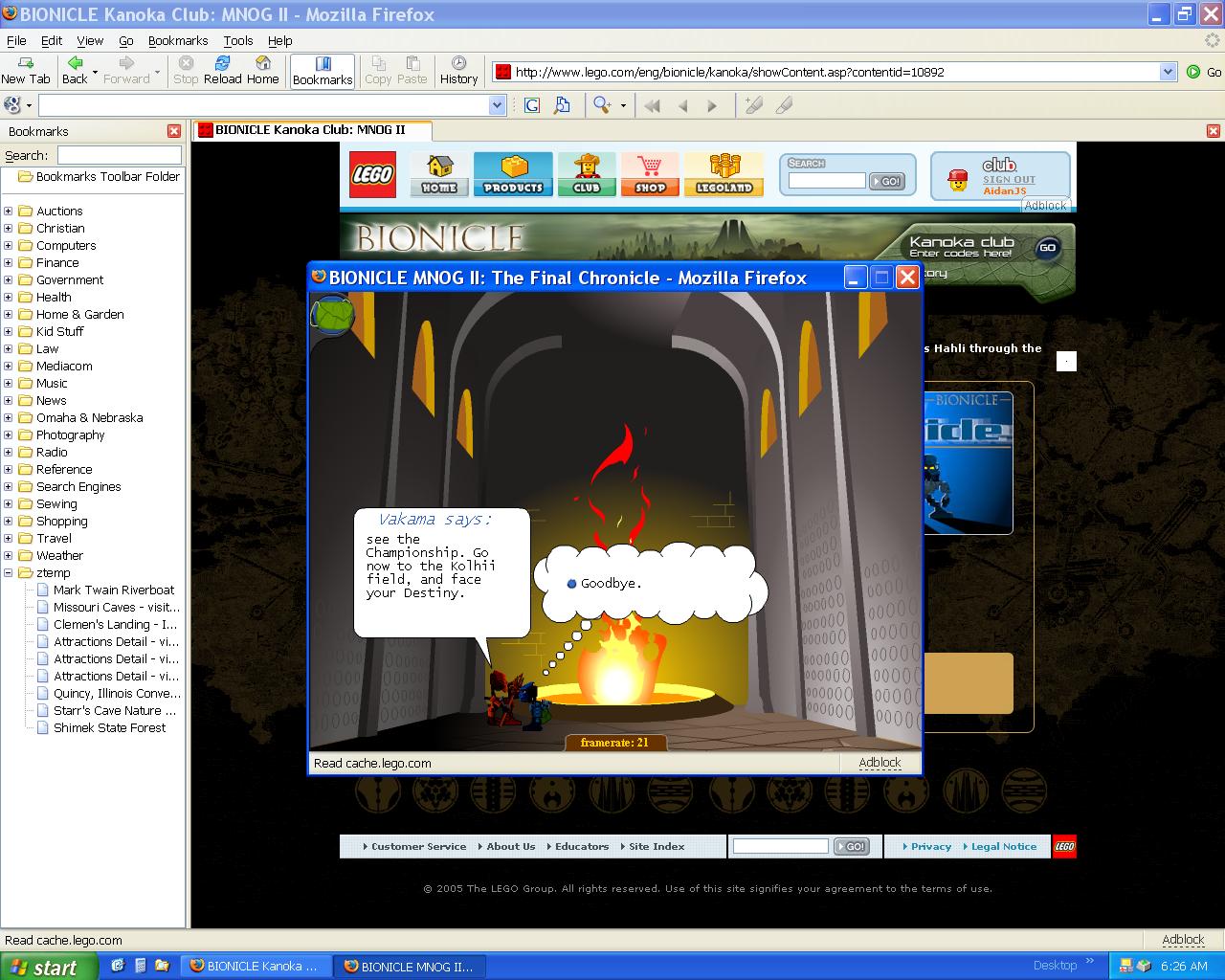The height and width of the screenshot is (980, 1225).
Task: Click the Customer Service footer link
Action: tap(414, 846)
